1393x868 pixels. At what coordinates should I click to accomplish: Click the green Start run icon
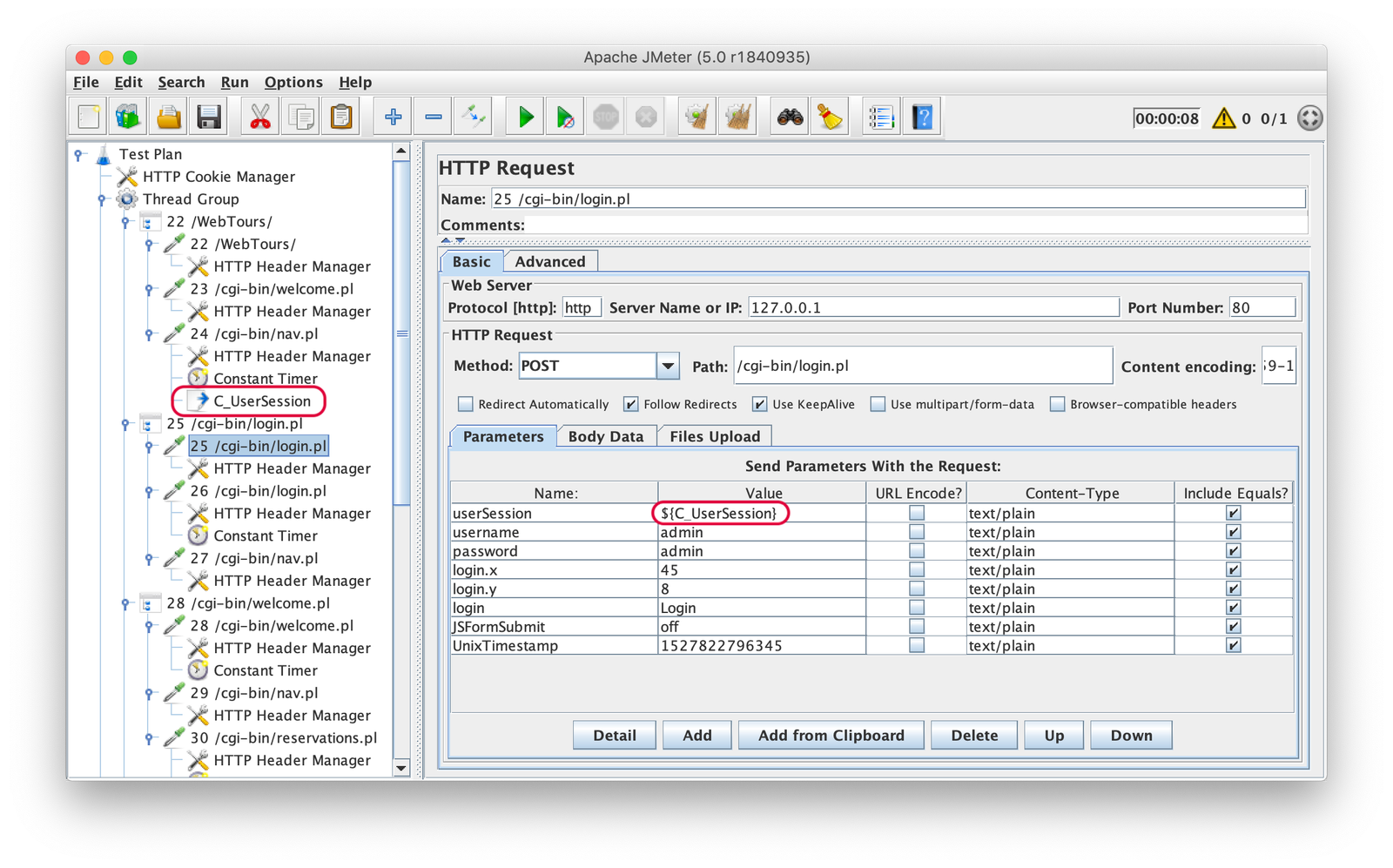click(526, 117)
